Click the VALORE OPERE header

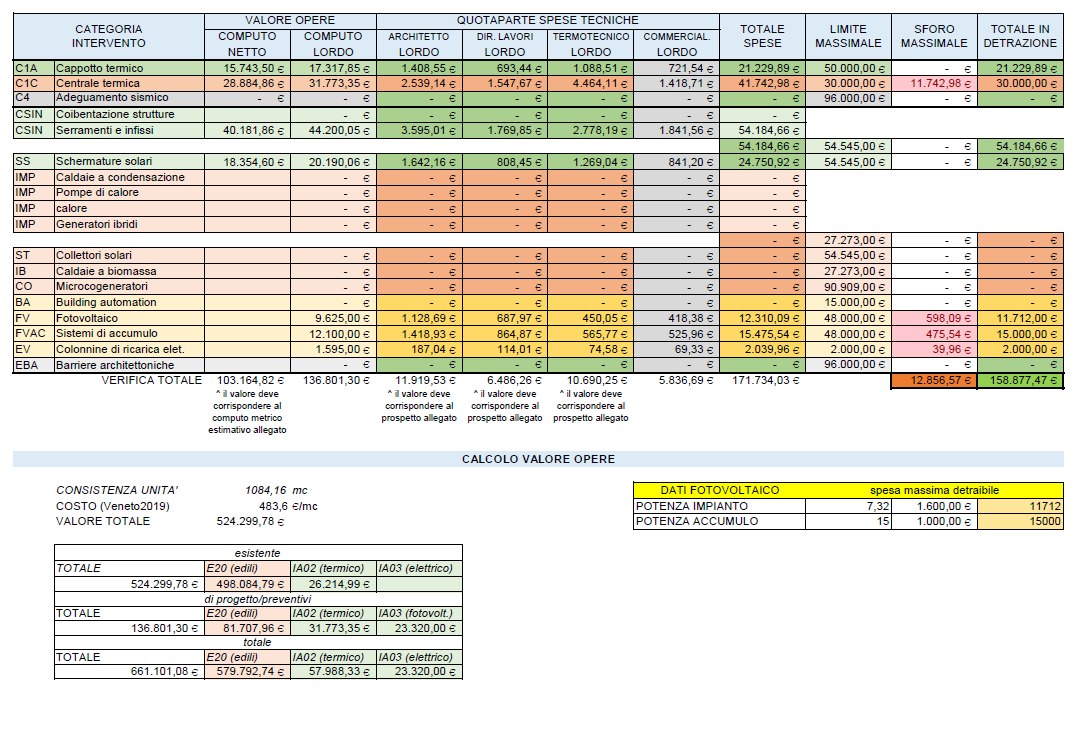[x=290, y=21]
